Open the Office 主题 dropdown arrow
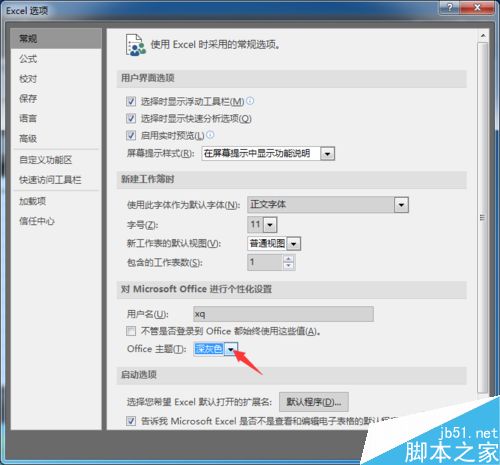 [230, 349]
